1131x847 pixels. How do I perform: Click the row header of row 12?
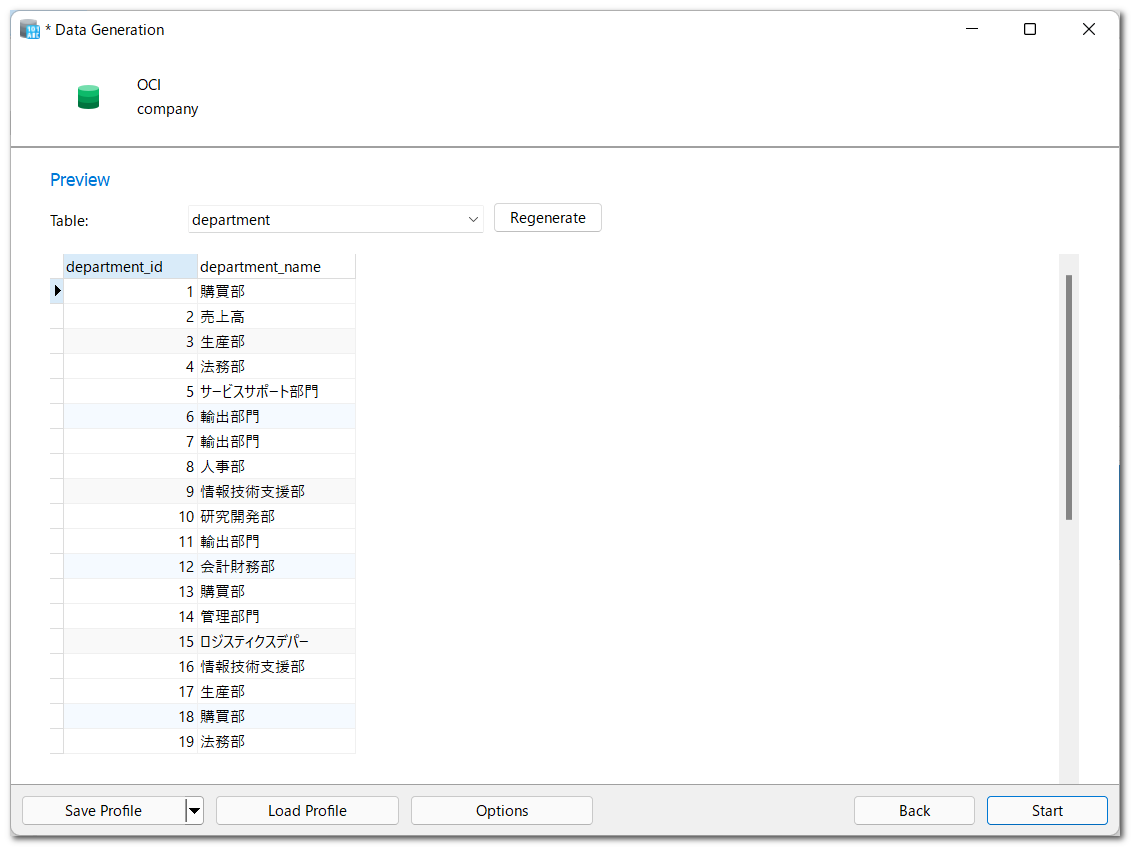click(56, 566)
